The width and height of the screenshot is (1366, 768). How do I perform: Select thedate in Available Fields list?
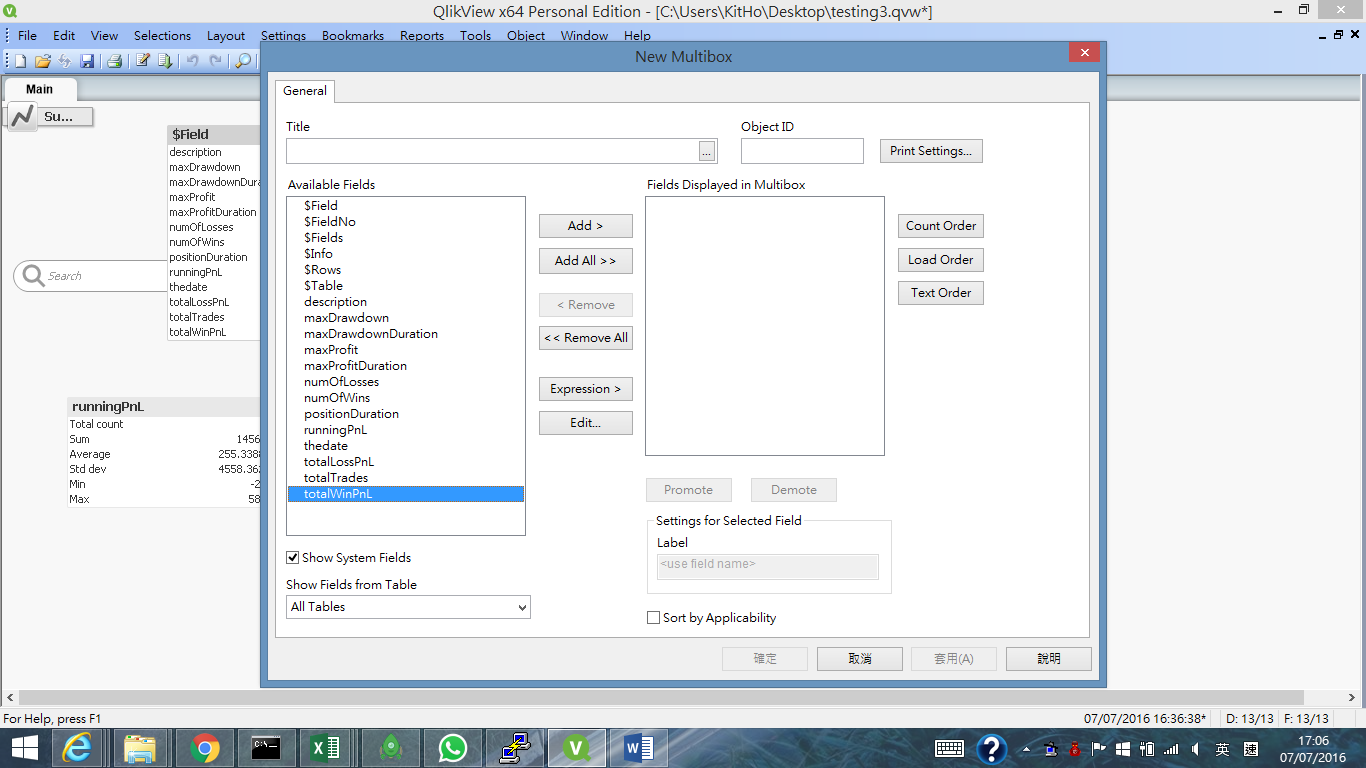405,446
